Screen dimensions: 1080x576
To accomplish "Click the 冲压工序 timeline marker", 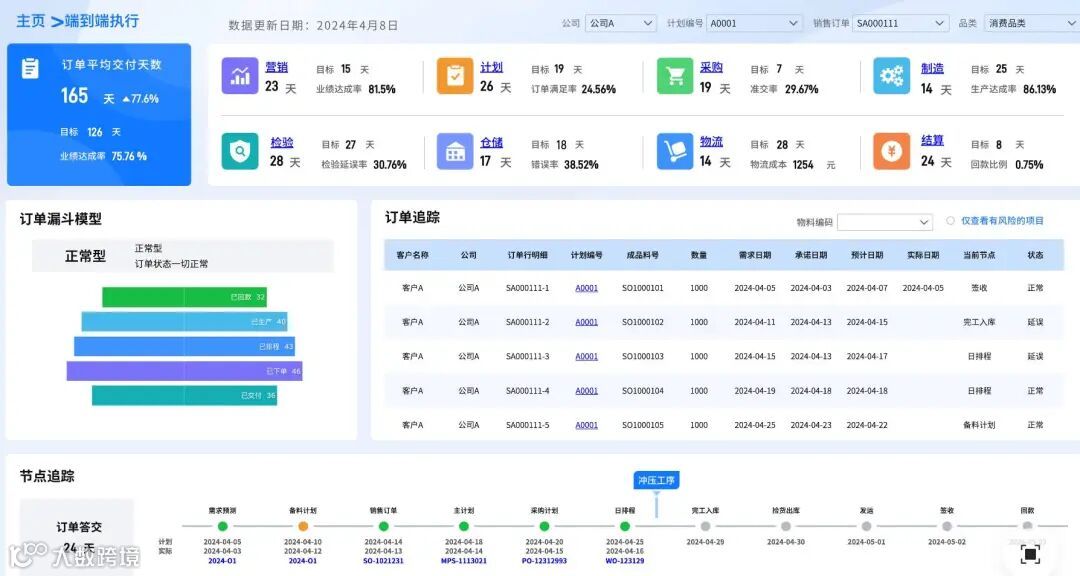I will point(656,480).
